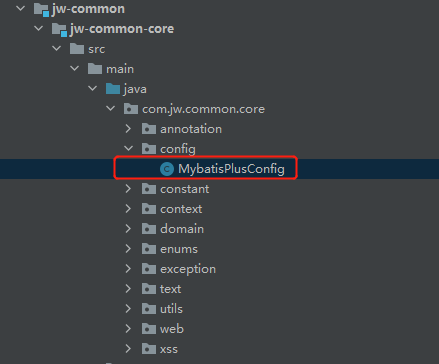This screenshot has width=439, height=364.
Task: Expand the utils package arrow
Action: 128,309
